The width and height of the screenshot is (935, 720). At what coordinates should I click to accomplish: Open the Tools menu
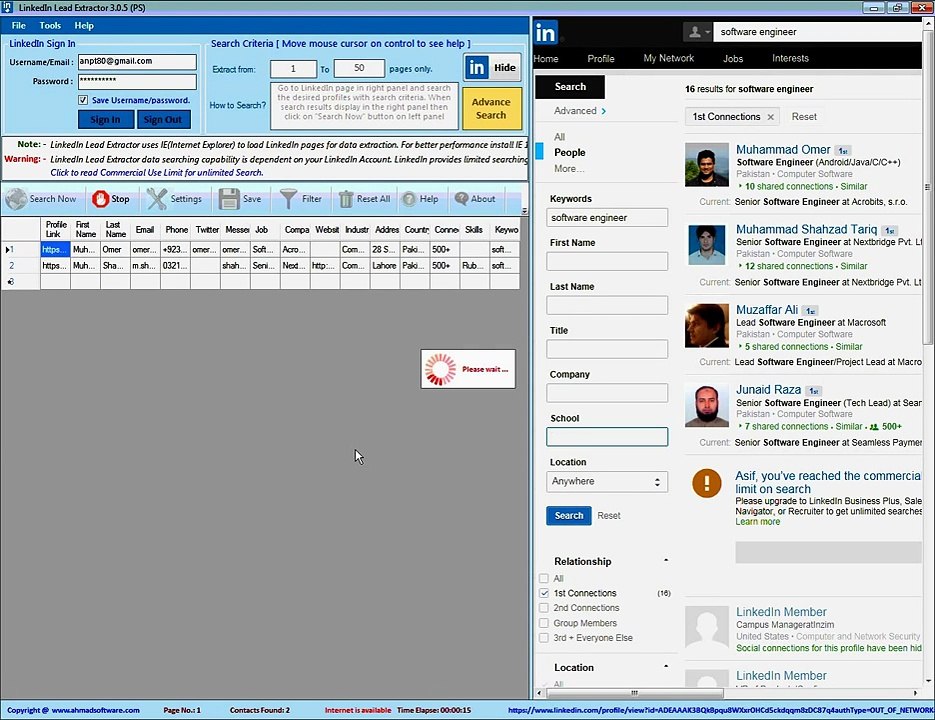click(x=50, y=26)
